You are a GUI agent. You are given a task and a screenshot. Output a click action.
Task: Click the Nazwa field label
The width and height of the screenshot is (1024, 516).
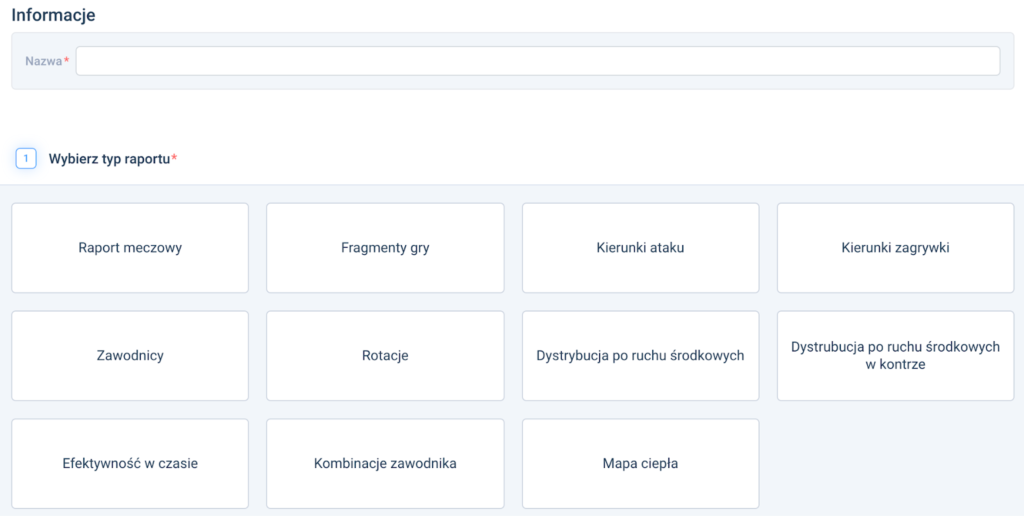[43, 61]
